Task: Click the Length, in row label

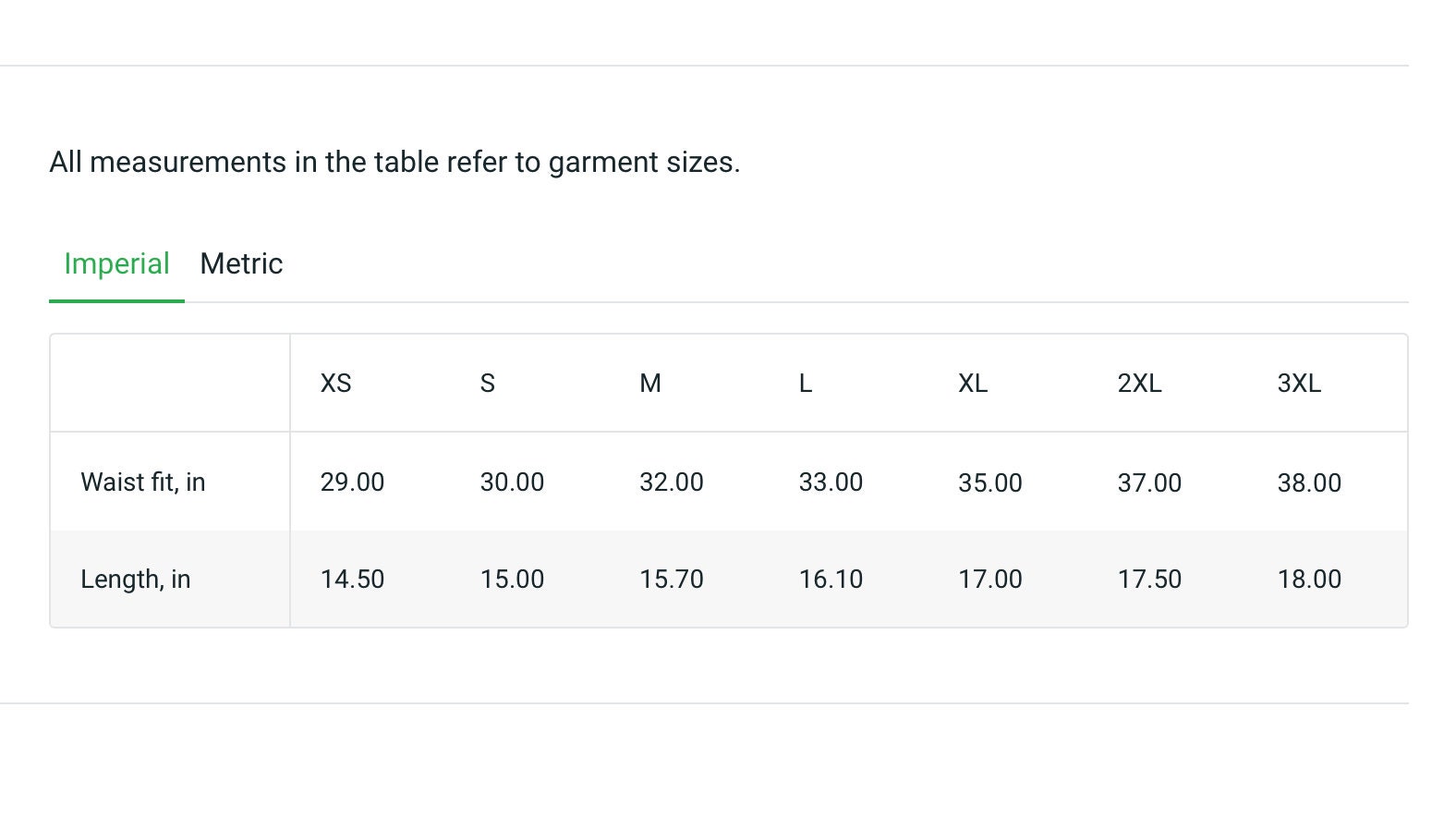Action: pos(136,580)
